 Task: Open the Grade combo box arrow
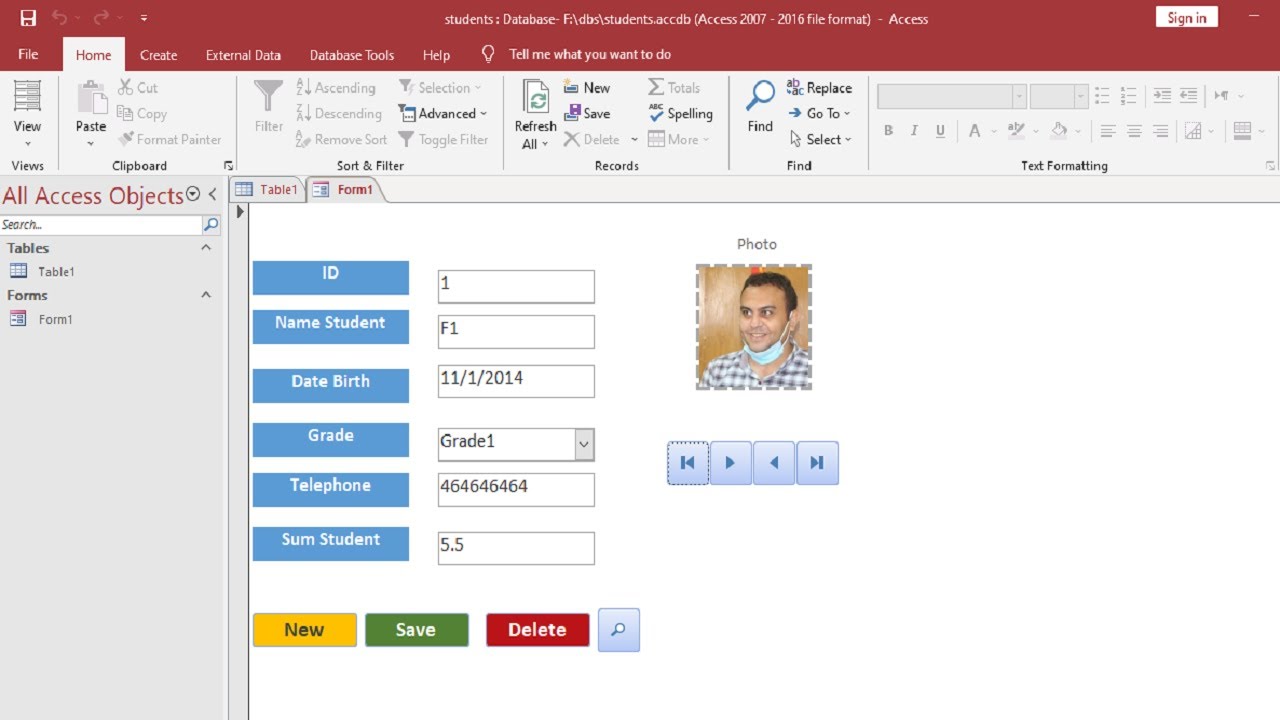(585, 444)
